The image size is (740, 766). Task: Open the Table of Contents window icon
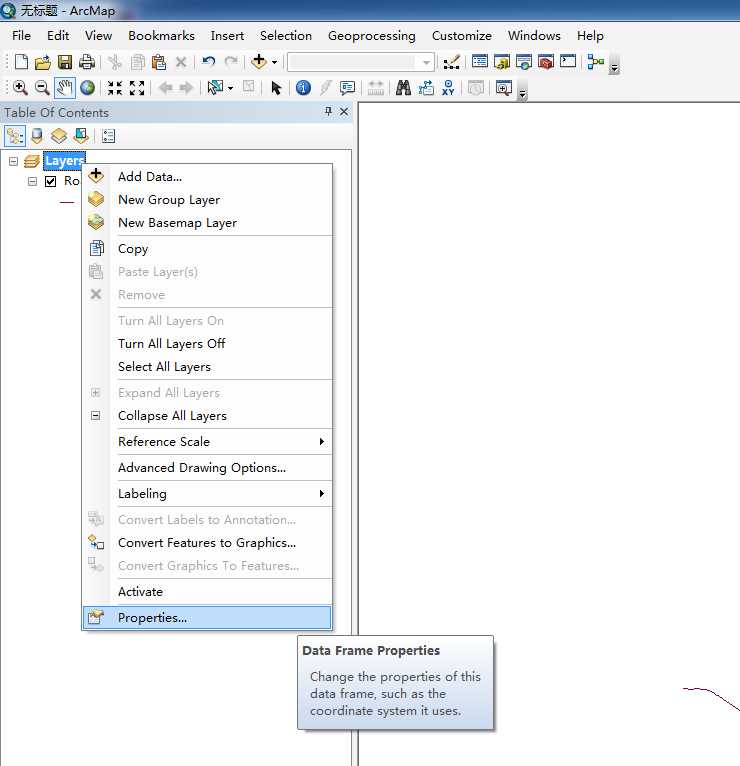tap(480, 62)
